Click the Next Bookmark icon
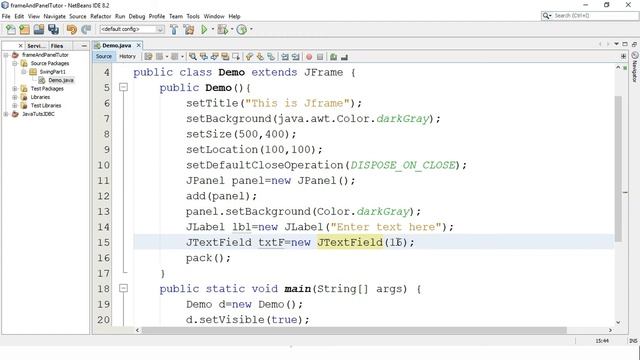The width and height of the screenshot is (640, 360). pyautogui.click(x=260, y=57)
